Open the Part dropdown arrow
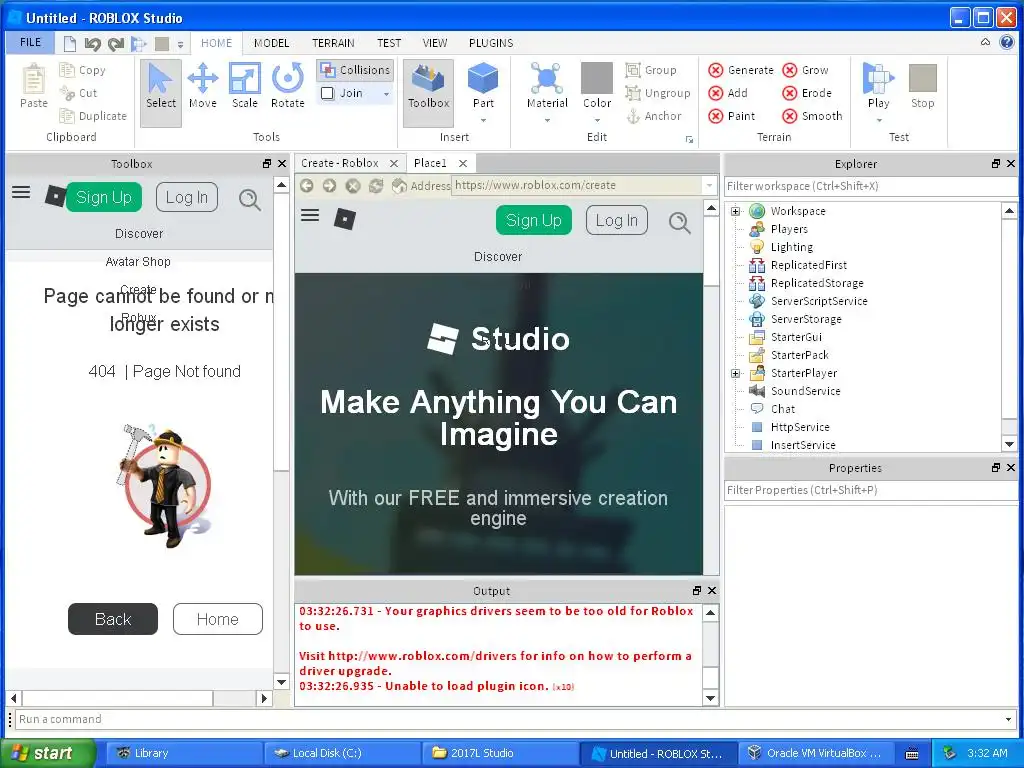This screenshot has height=768, width=1024. pyautogui.click(x=483, y=120)
